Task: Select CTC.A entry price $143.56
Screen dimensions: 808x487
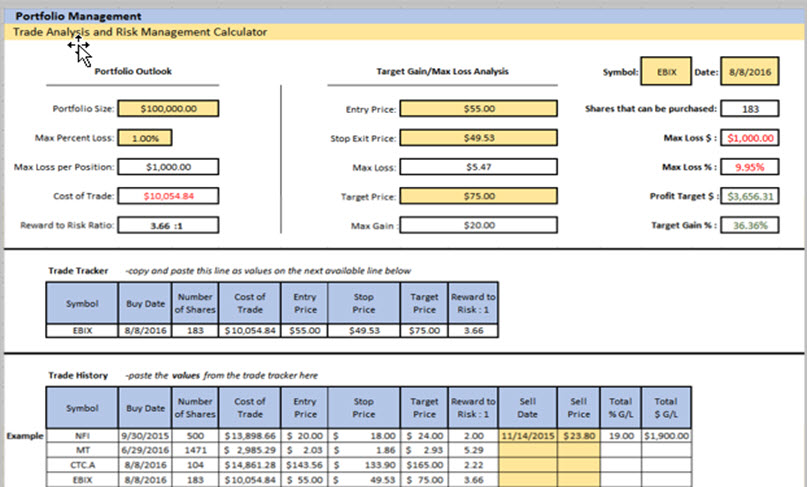Action: pyautogui.click(x=305, y=465)
